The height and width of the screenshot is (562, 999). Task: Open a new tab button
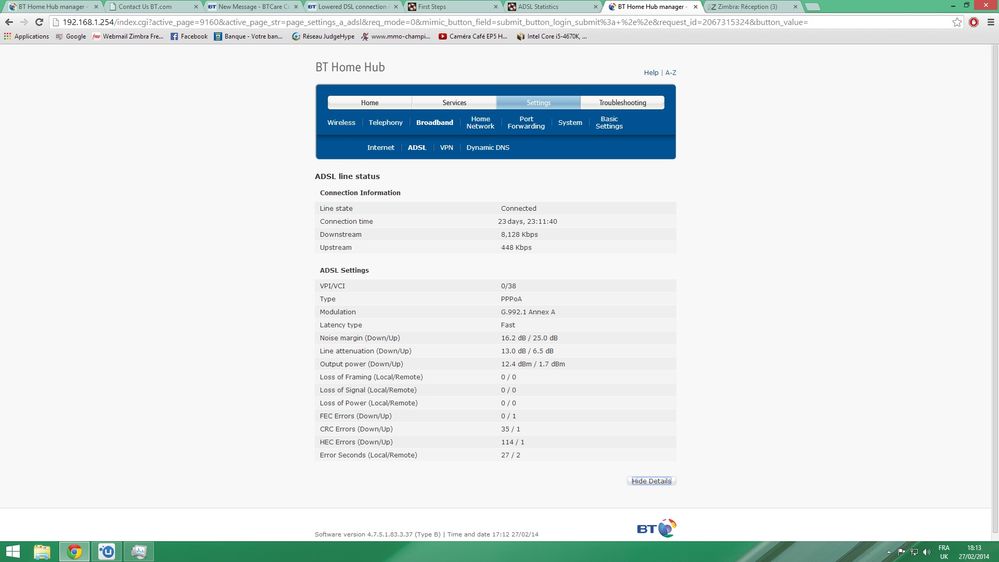(x=812, y=6)
